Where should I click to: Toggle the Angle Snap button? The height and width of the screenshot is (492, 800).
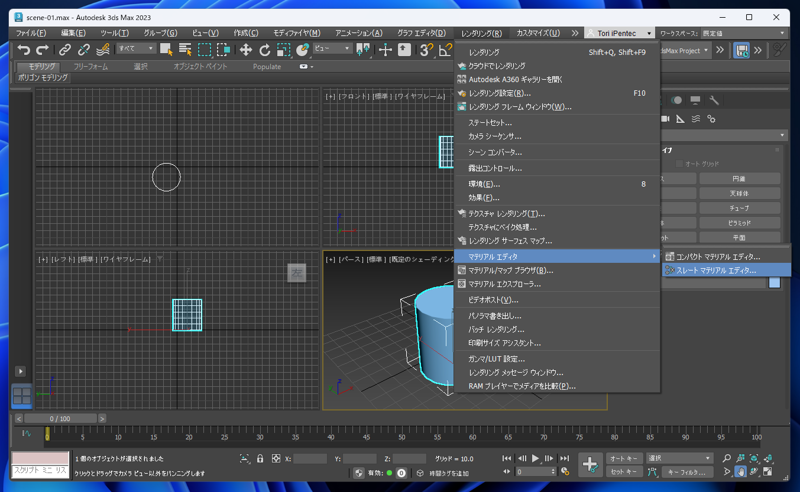coord(445,50)
